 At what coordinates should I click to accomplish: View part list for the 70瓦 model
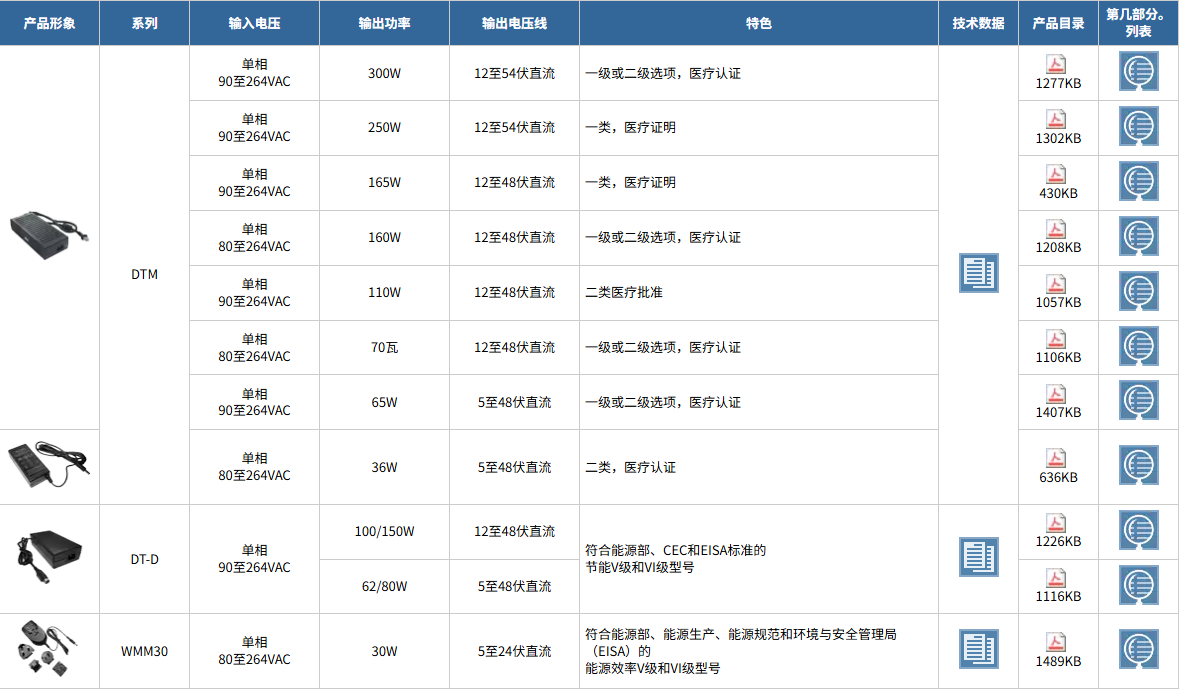click(x=1138, y=346)
